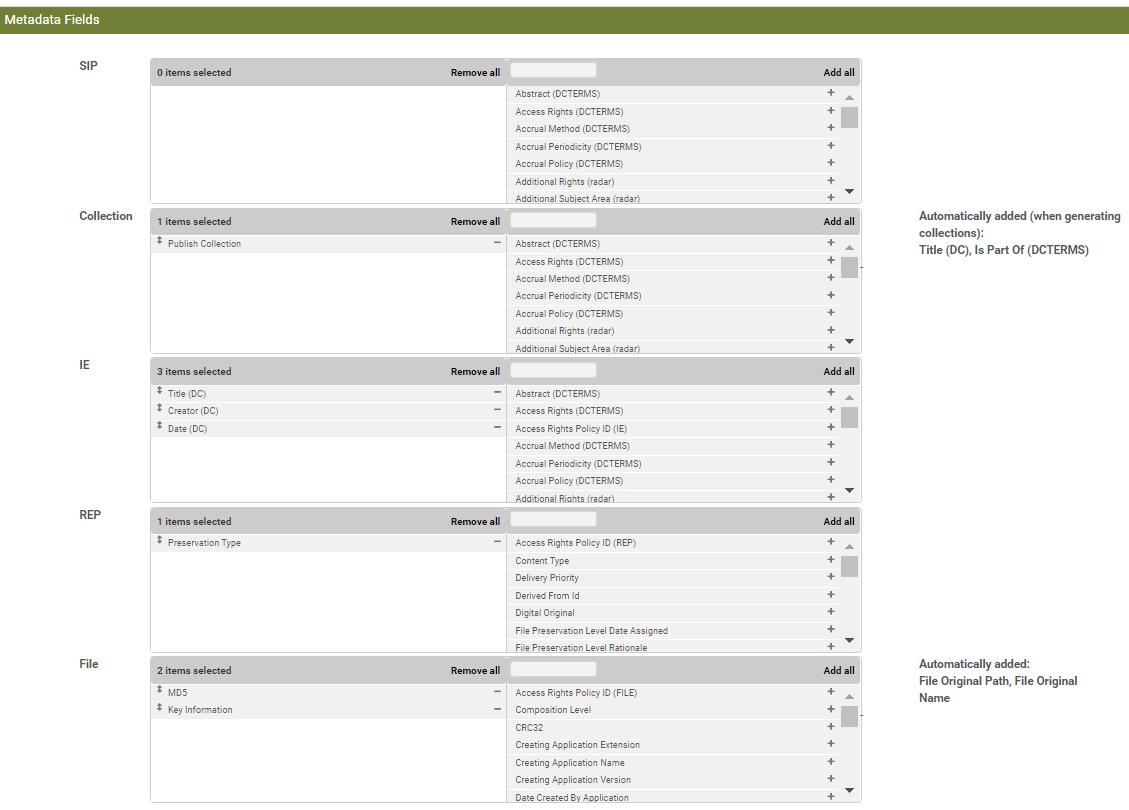The width and height of the screenshot is (1129, 810).
Task: Click Remove all in the IE section
Action: tap(475, 371)
